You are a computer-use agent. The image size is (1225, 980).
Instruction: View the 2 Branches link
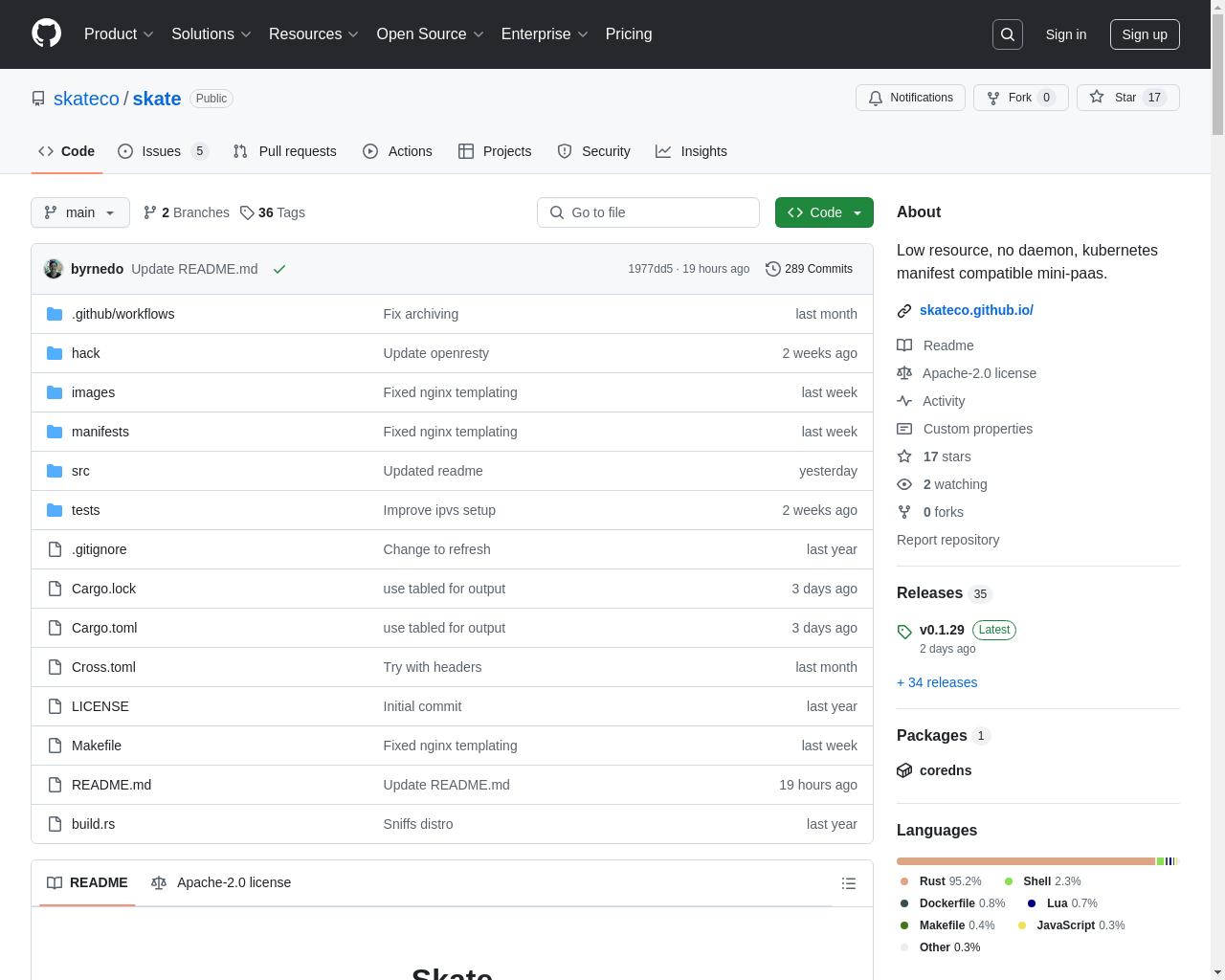[186, 212]
